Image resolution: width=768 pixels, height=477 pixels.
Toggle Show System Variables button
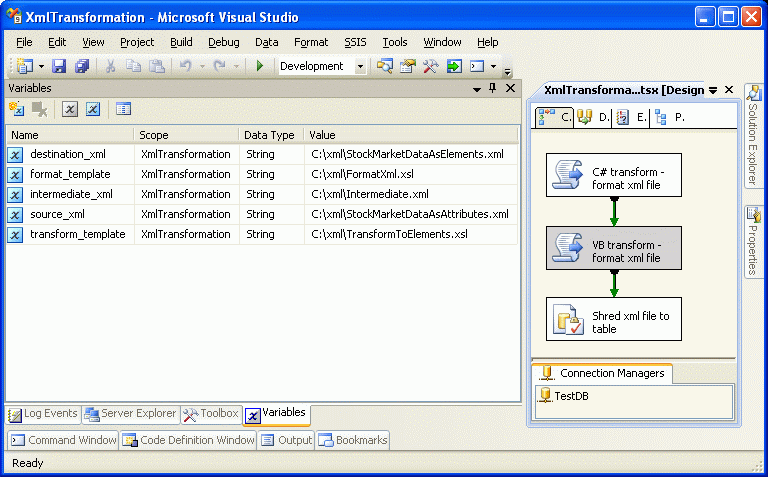(70, 109)
